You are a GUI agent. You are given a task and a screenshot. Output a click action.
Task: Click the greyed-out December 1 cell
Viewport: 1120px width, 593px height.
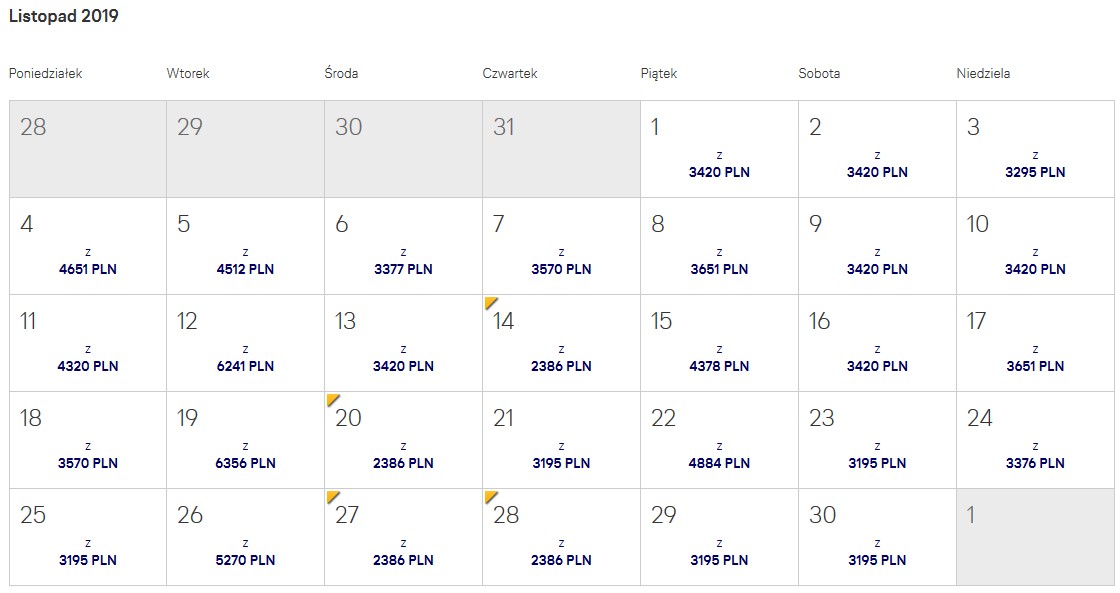tap(1035, 537)
